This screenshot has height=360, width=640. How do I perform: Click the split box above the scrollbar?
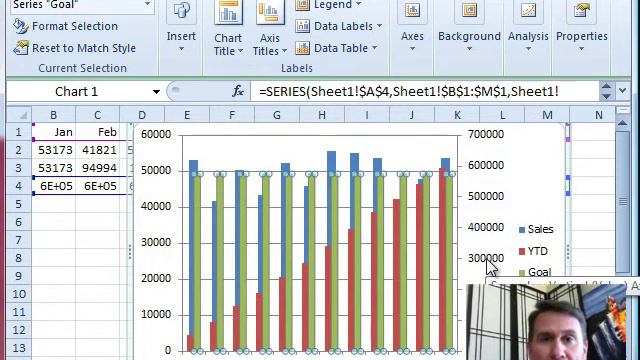[x=622, y=111]
